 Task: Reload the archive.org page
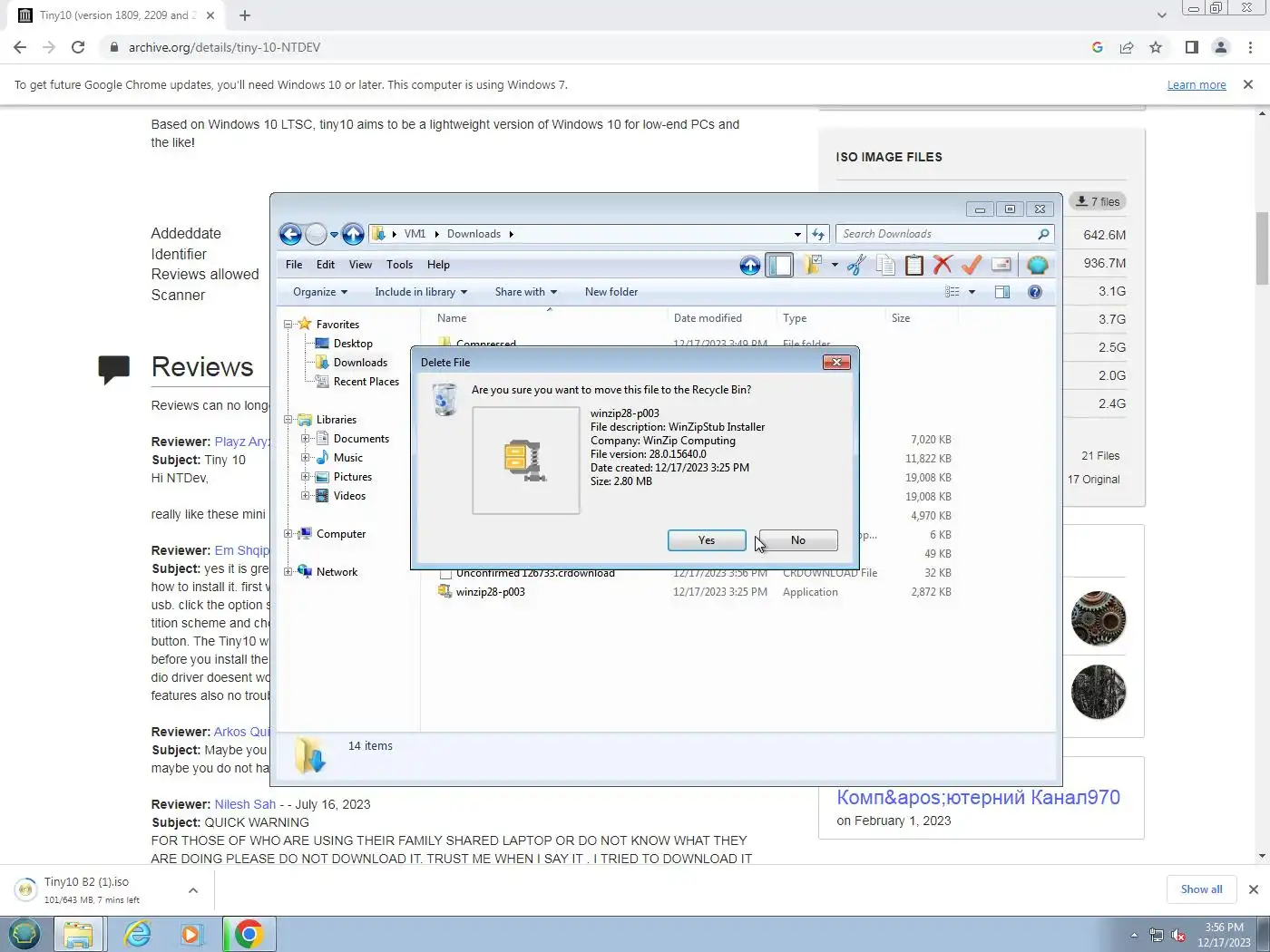pos(78,47)
